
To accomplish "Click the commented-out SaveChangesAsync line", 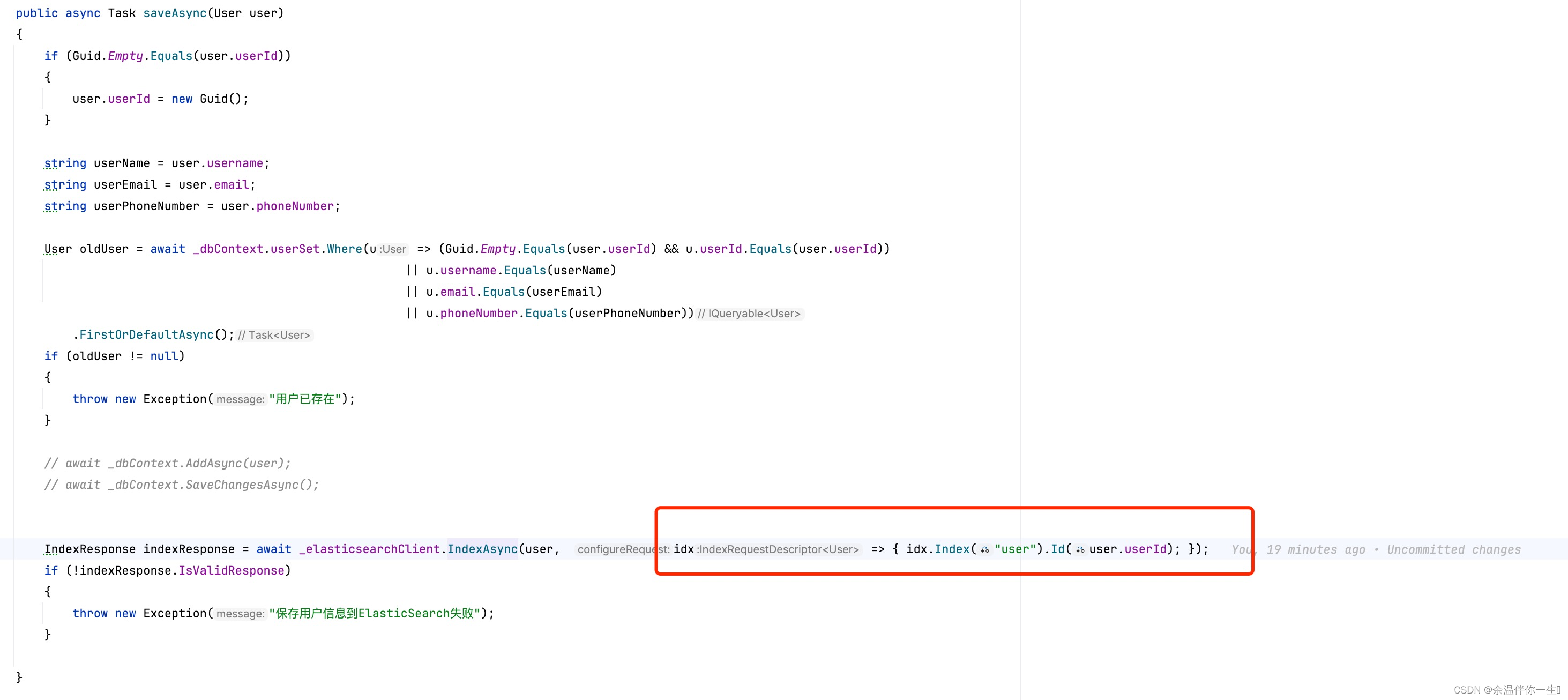I will 181,485.
